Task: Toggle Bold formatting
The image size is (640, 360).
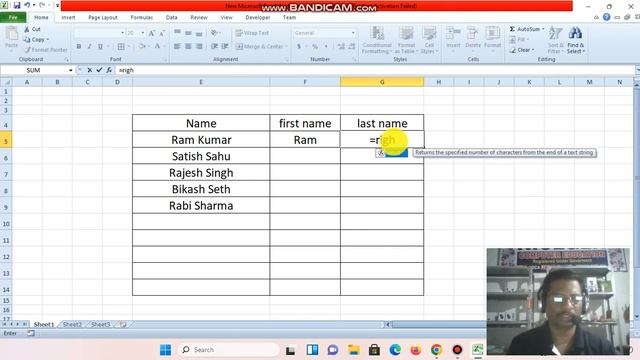Action: pyautogui.click(x=79, y=47)
